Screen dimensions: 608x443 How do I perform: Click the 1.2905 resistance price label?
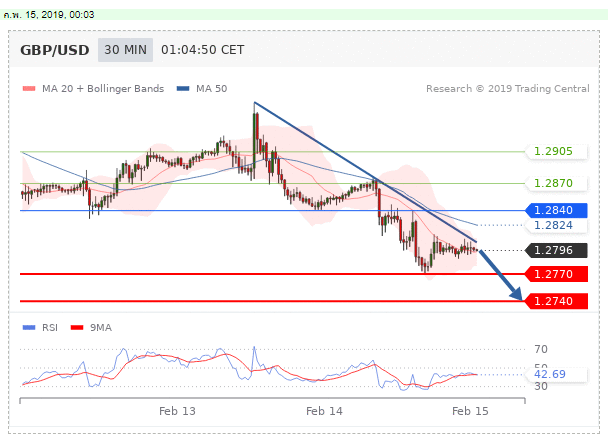tap(556, 151)
